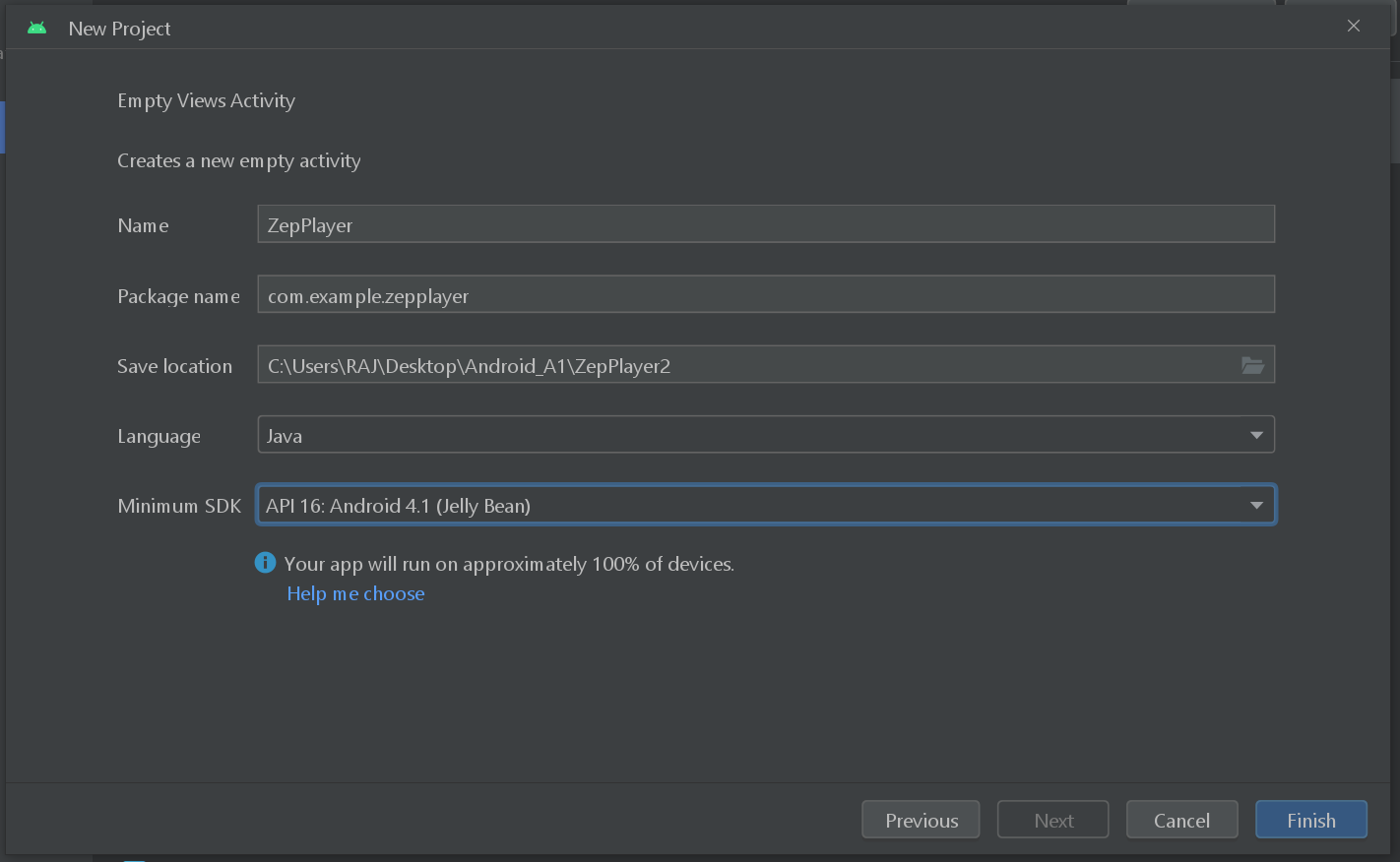1400x862 pixels.
Task: Click the Package name label
Action: click(178, 296)
